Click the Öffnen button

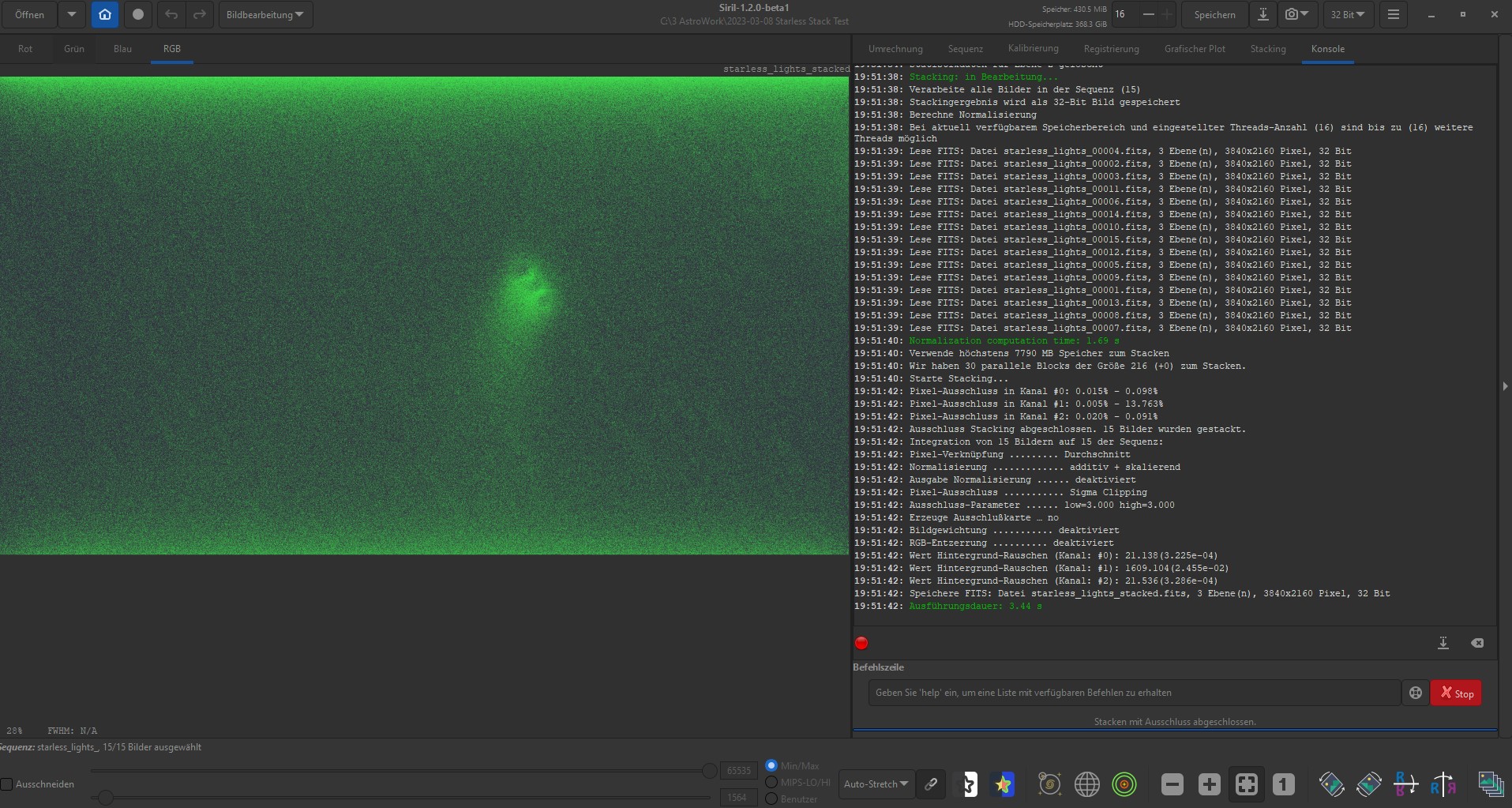pos(30,14)
